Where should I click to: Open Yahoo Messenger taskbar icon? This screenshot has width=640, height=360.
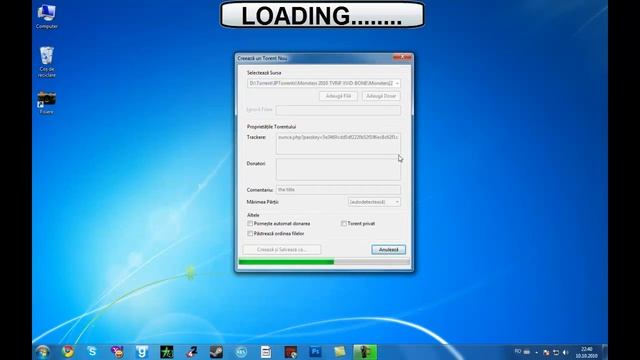117,351
